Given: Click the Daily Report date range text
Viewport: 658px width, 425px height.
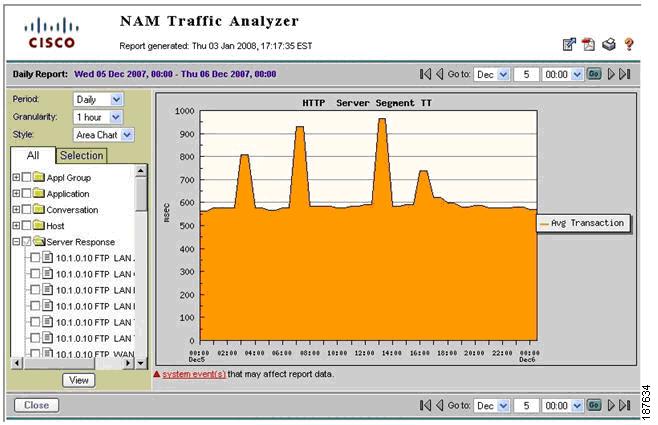Looking at the screenshot, I should coord(175,74).
